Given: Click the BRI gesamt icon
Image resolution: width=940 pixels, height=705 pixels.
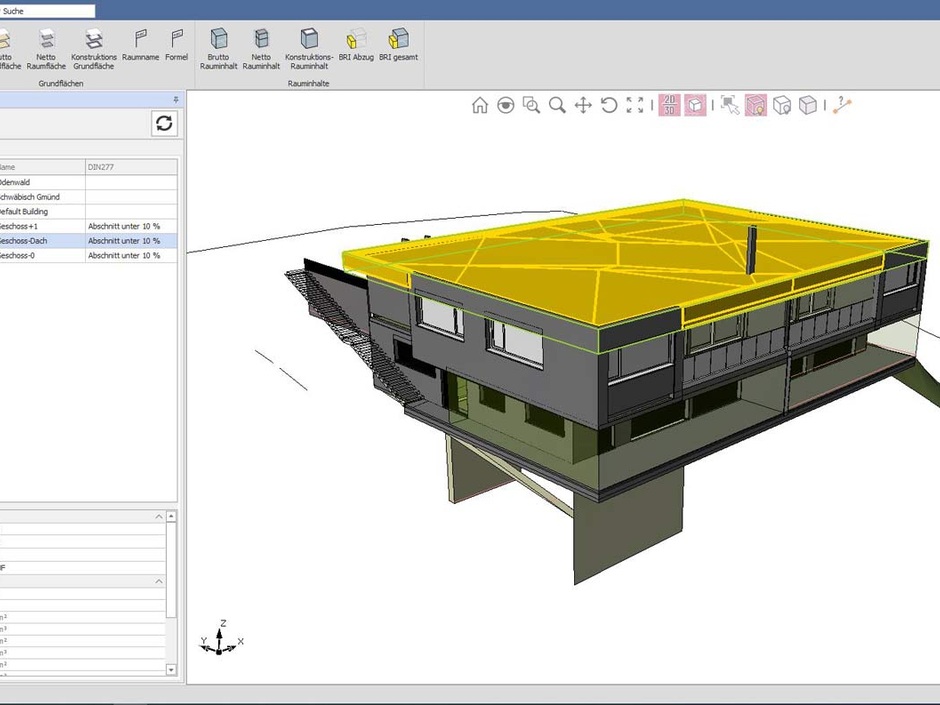Looking at the screenshot, I should tap(398, 40).
